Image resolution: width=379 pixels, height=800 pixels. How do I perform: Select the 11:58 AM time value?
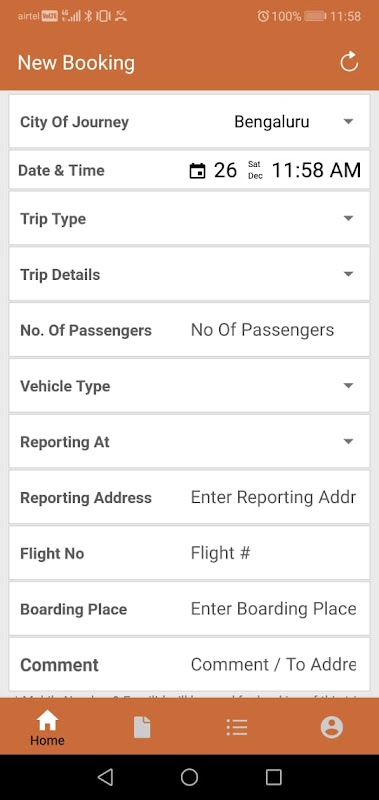point(316,170)
